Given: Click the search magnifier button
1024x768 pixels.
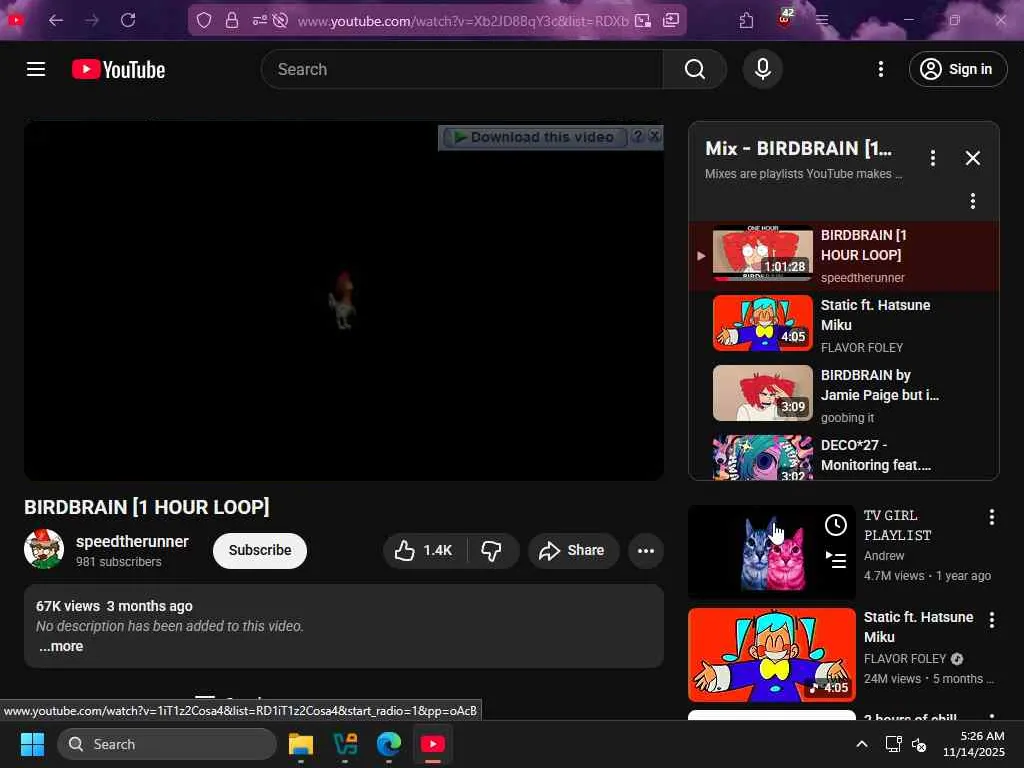Looking at the screenshot, I should pyautogui.click(x=694, y=69).
